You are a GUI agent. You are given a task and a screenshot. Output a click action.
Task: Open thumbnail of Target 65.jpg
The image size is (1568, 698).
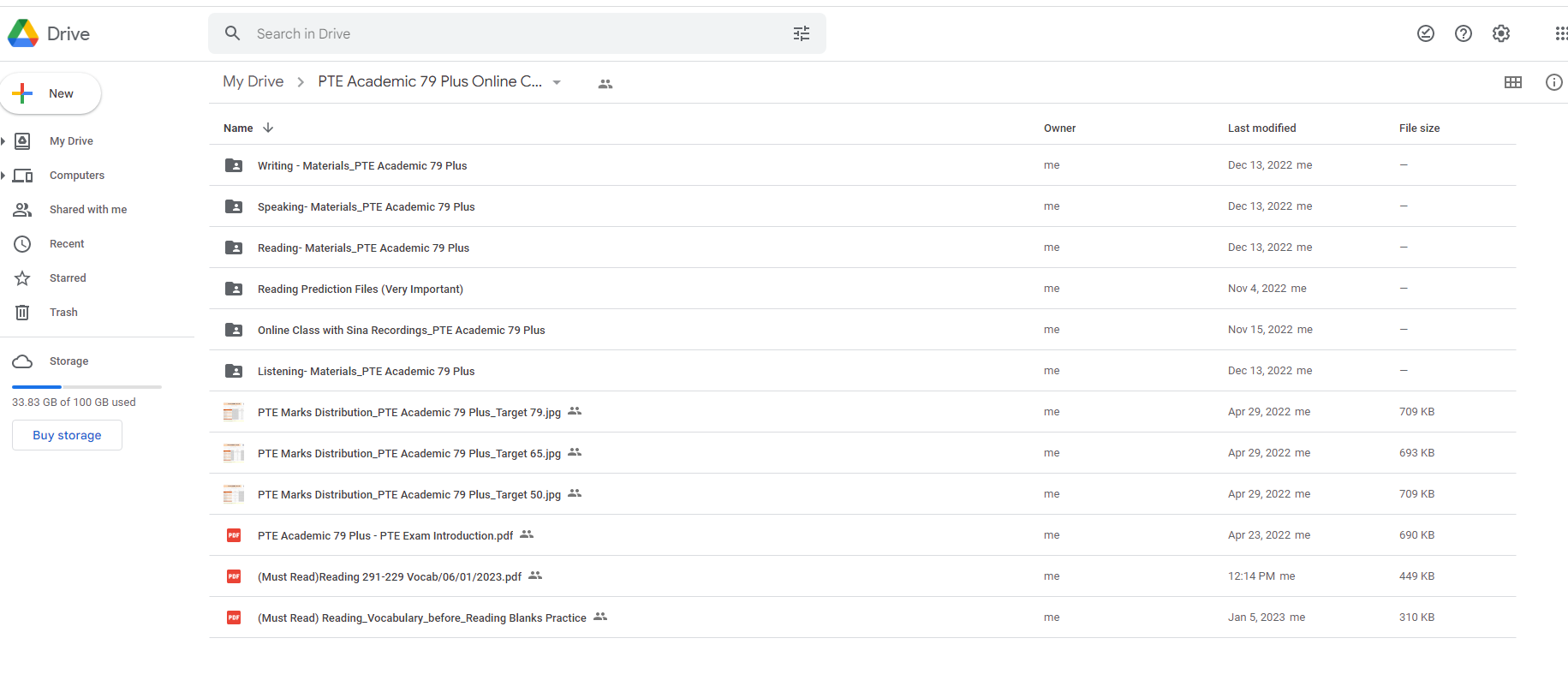click(x=234, y=453)
